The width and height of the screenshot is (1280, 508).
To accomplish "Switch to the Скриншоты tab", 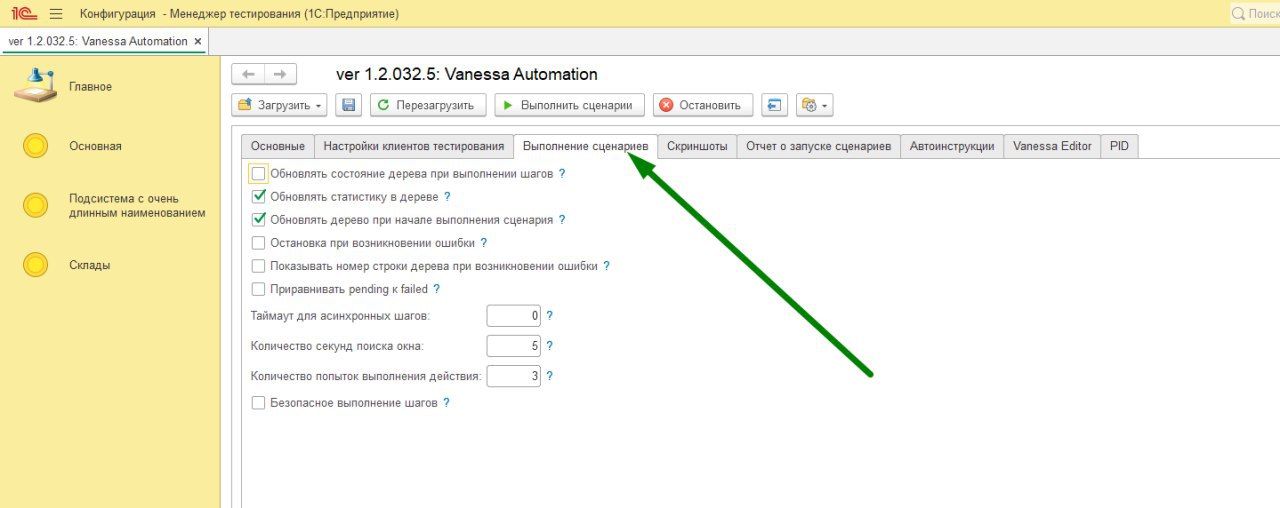I will tap(697, 146).
